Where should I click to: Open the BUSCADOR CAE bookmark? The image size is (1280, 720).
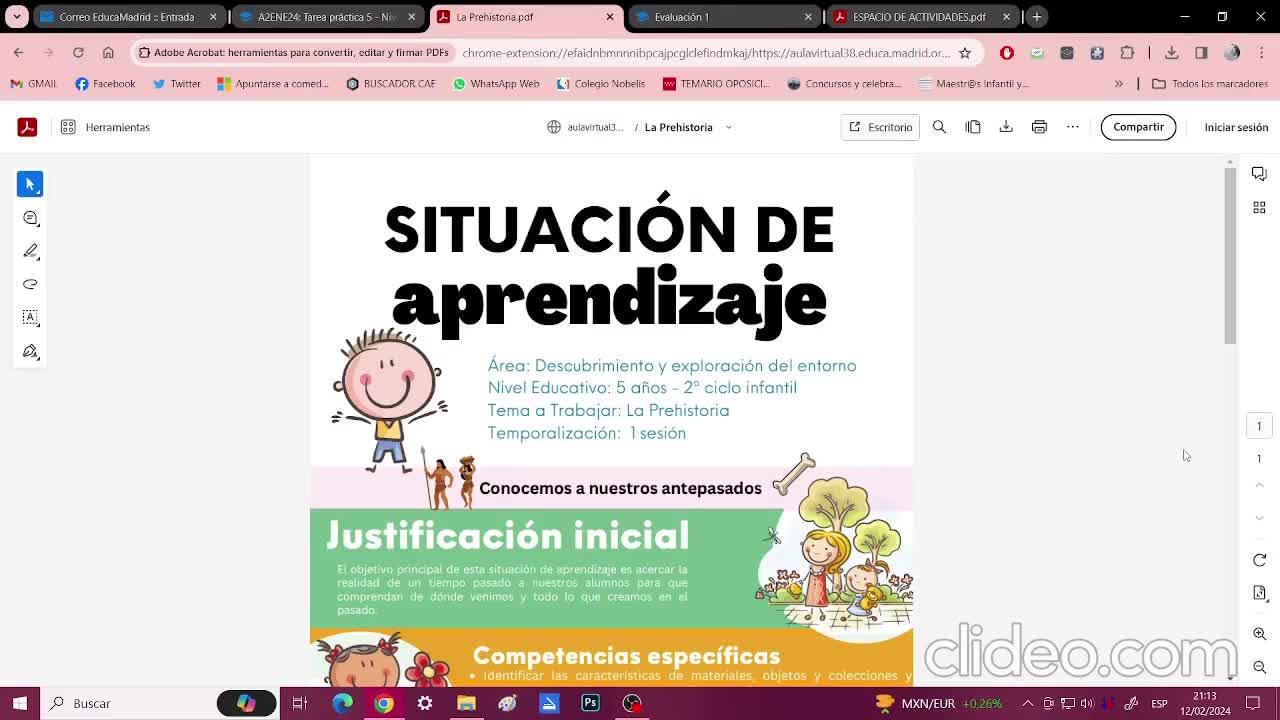(391, 84)
